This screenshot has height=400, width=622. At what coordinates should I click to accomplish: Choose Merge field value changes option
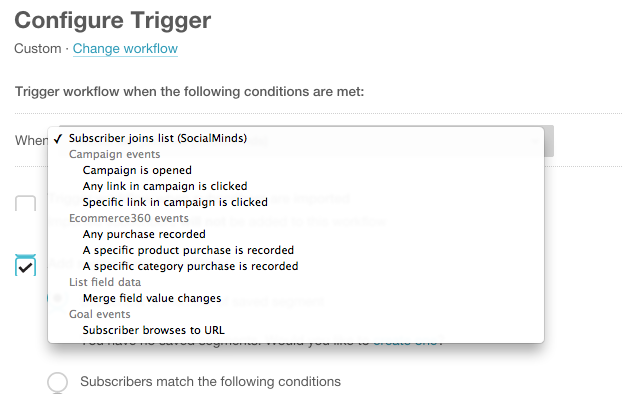coord(154,298)
